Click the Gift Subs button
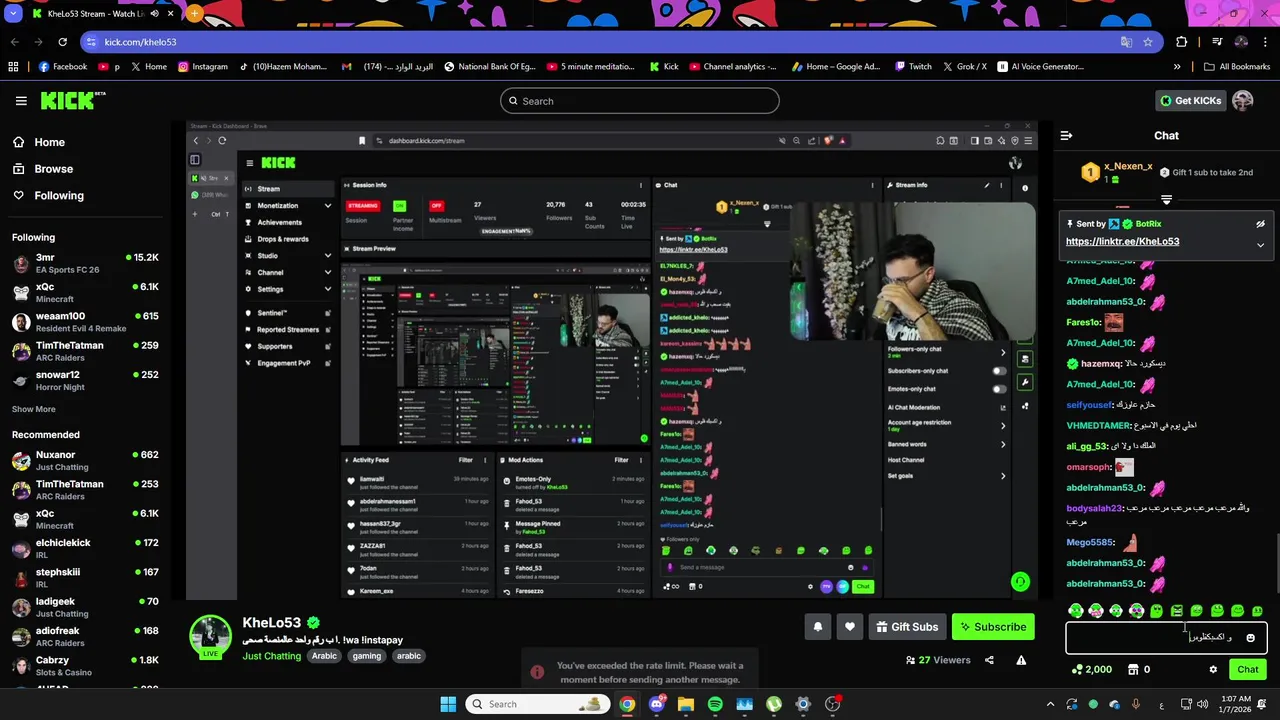Viewport: 1280px width, 720px height. click(x=907, y=627)
